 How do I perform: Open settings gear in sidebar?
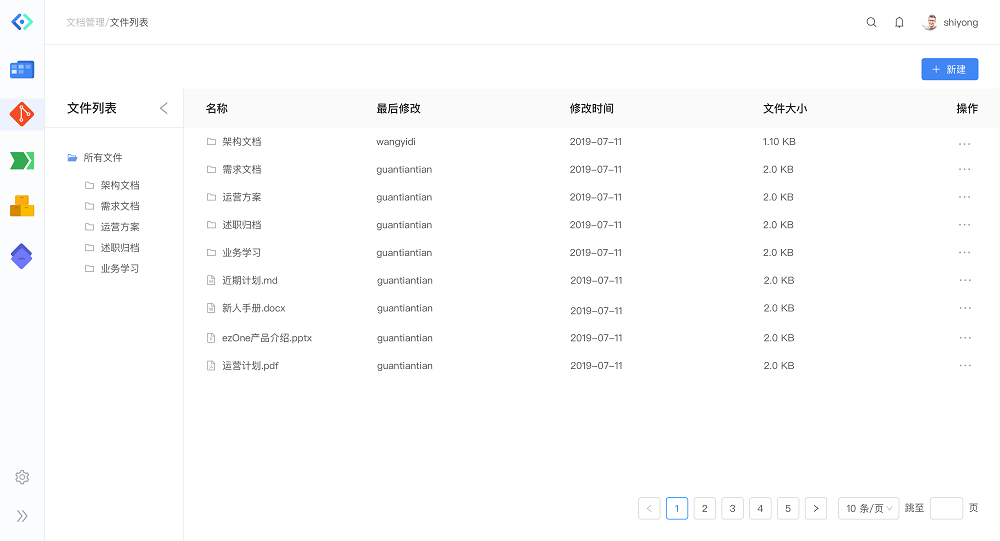[x=22, y=477]
